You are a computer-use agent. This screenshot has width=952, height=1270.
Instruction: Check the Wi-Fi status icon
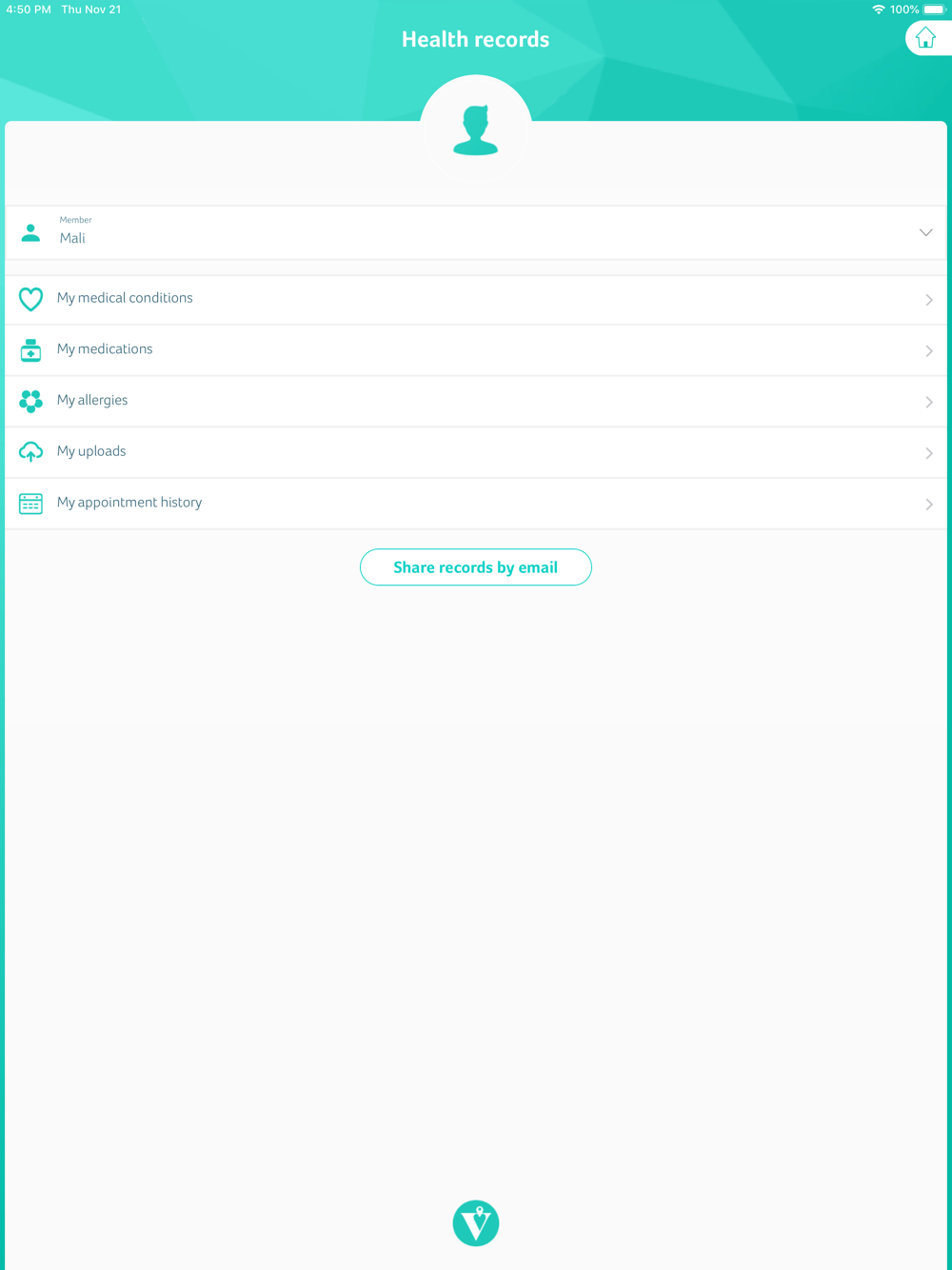pyautogui.click(x=878, y=10)
